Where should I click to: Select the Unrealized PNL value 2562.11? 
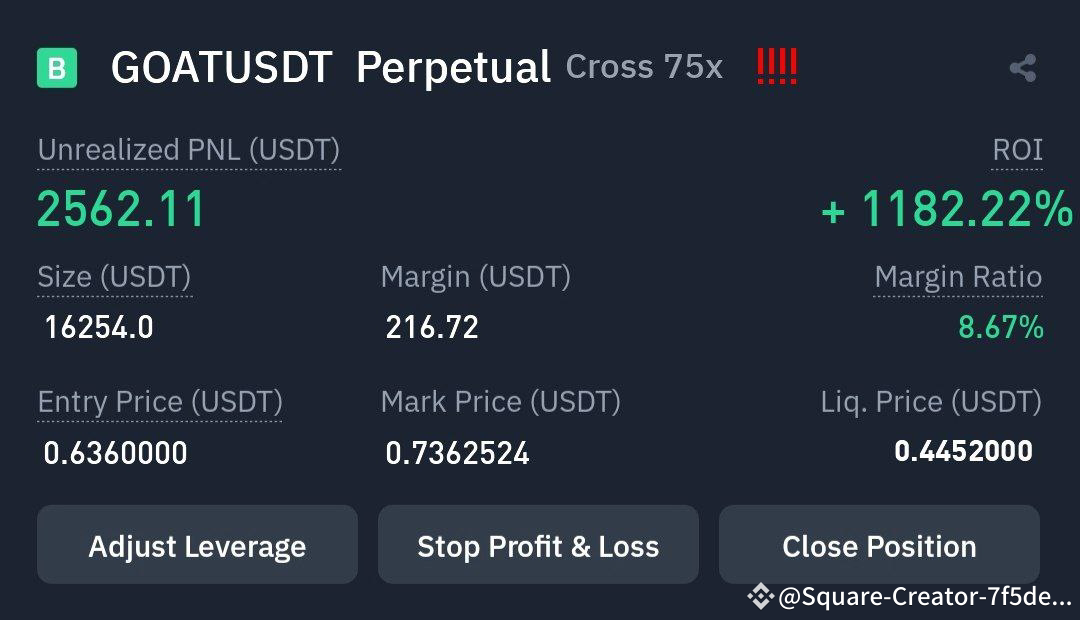point(120,210)
